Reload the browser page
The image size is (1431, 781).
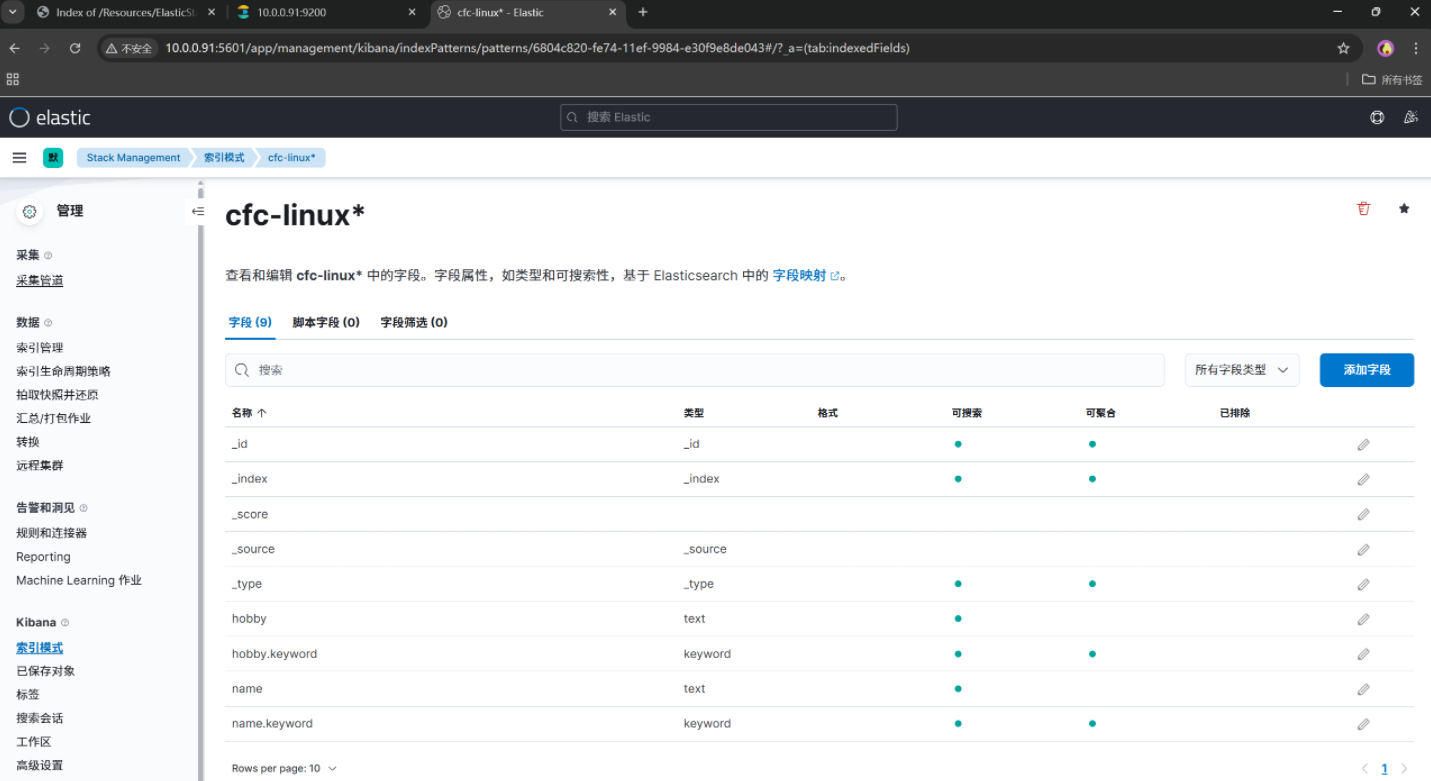tap(75, 48)
